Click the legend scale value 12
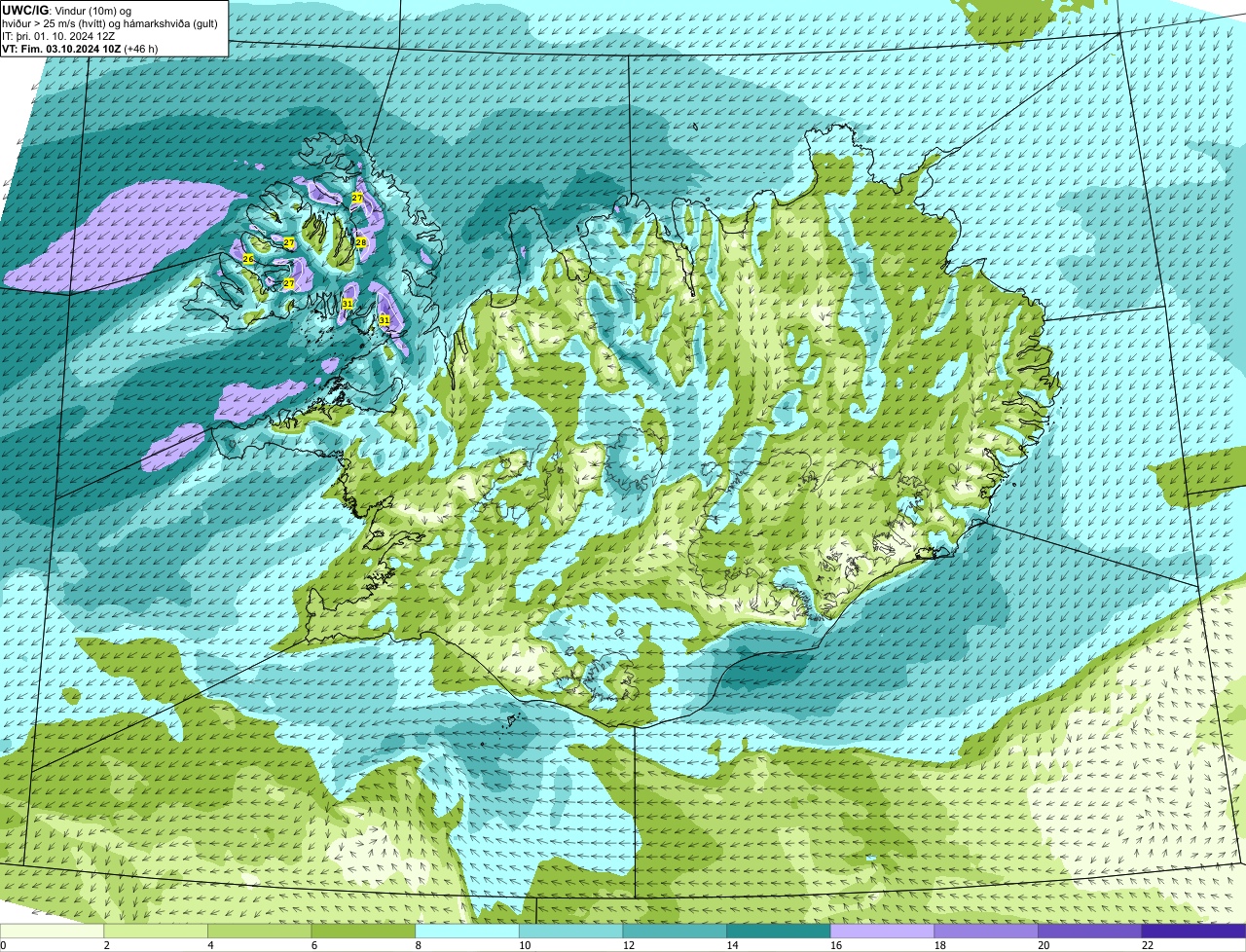 tap(628, 945)
